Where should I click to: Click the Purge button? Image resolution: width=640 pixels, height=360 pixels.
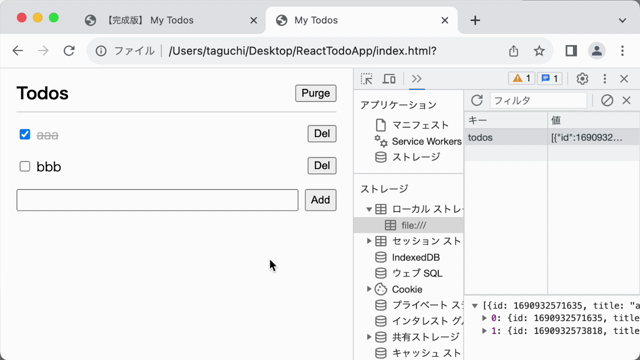(316, 93)
